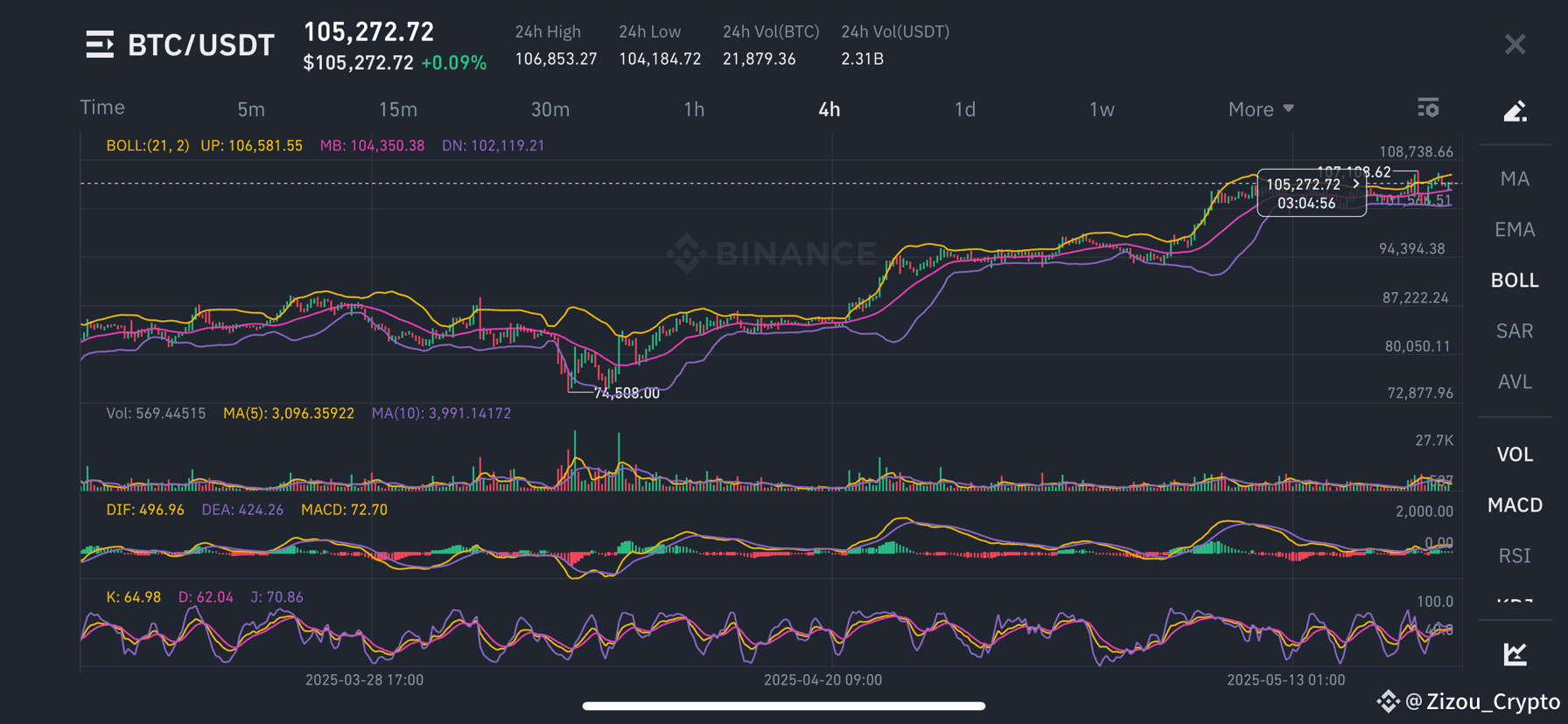Tap the 87,222.24 price axis label
The width and height of the screenshot is (1568, 724).
click(x=1416, y=298)
